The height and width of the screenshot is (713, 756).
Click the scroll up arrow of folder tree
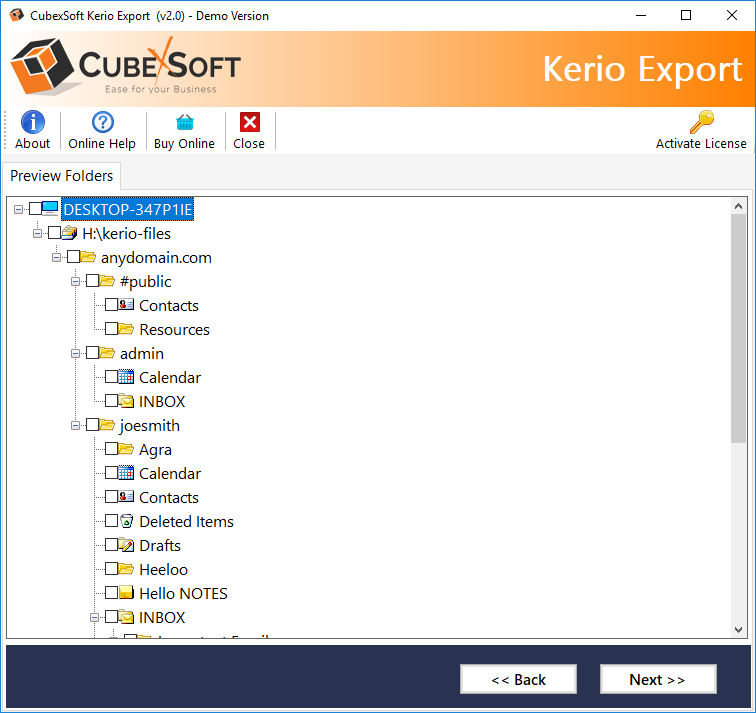click(738, 206)
